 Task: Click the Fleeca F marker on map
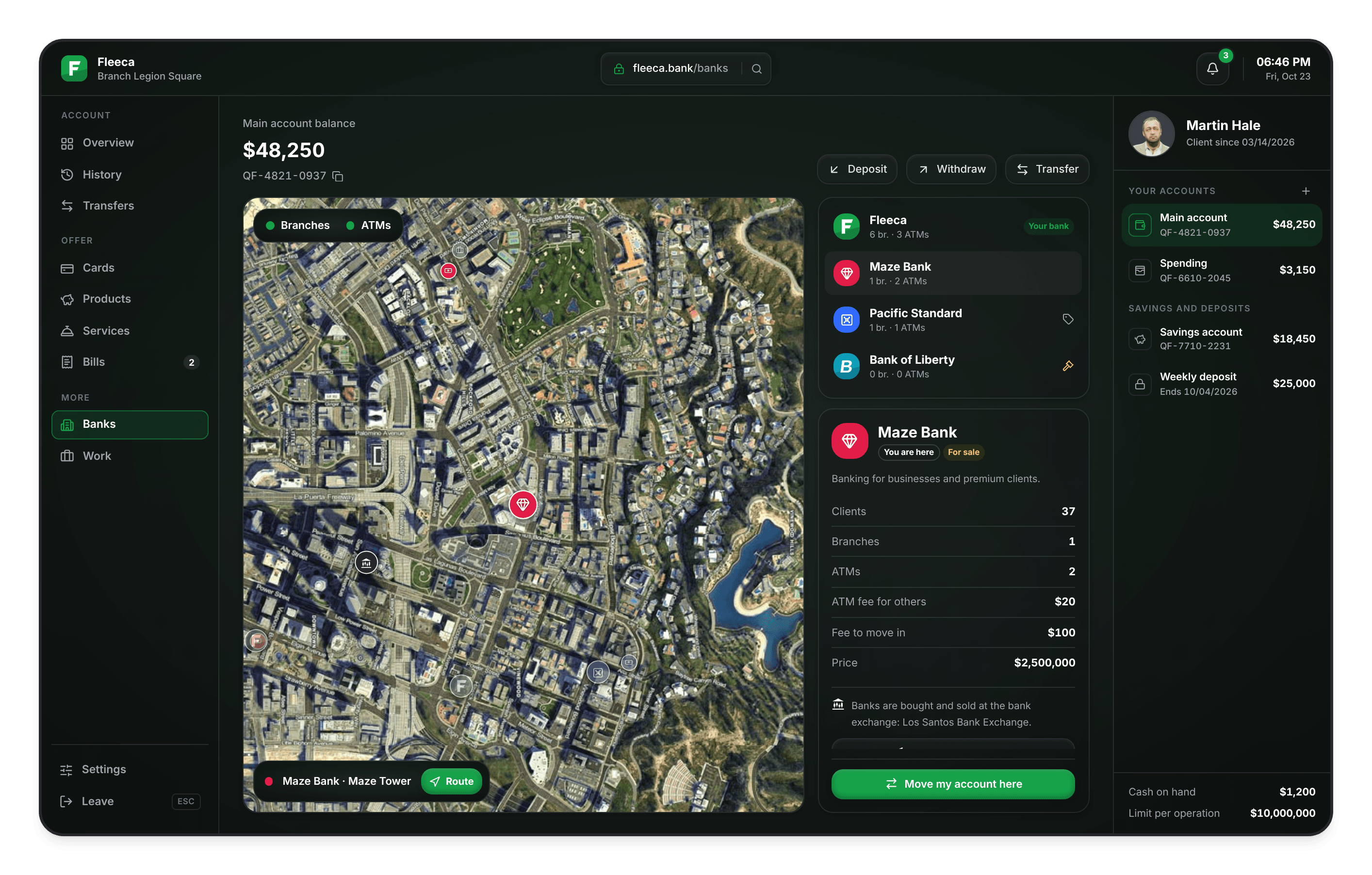[461, 685]
